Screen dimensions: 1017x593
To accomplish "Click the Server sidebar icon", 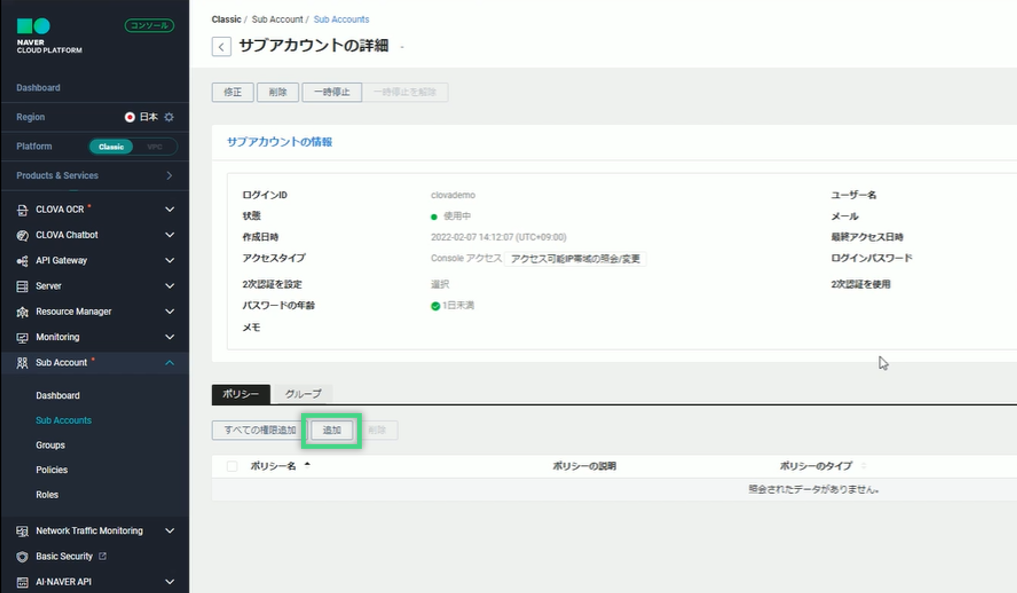I will 23,286.
